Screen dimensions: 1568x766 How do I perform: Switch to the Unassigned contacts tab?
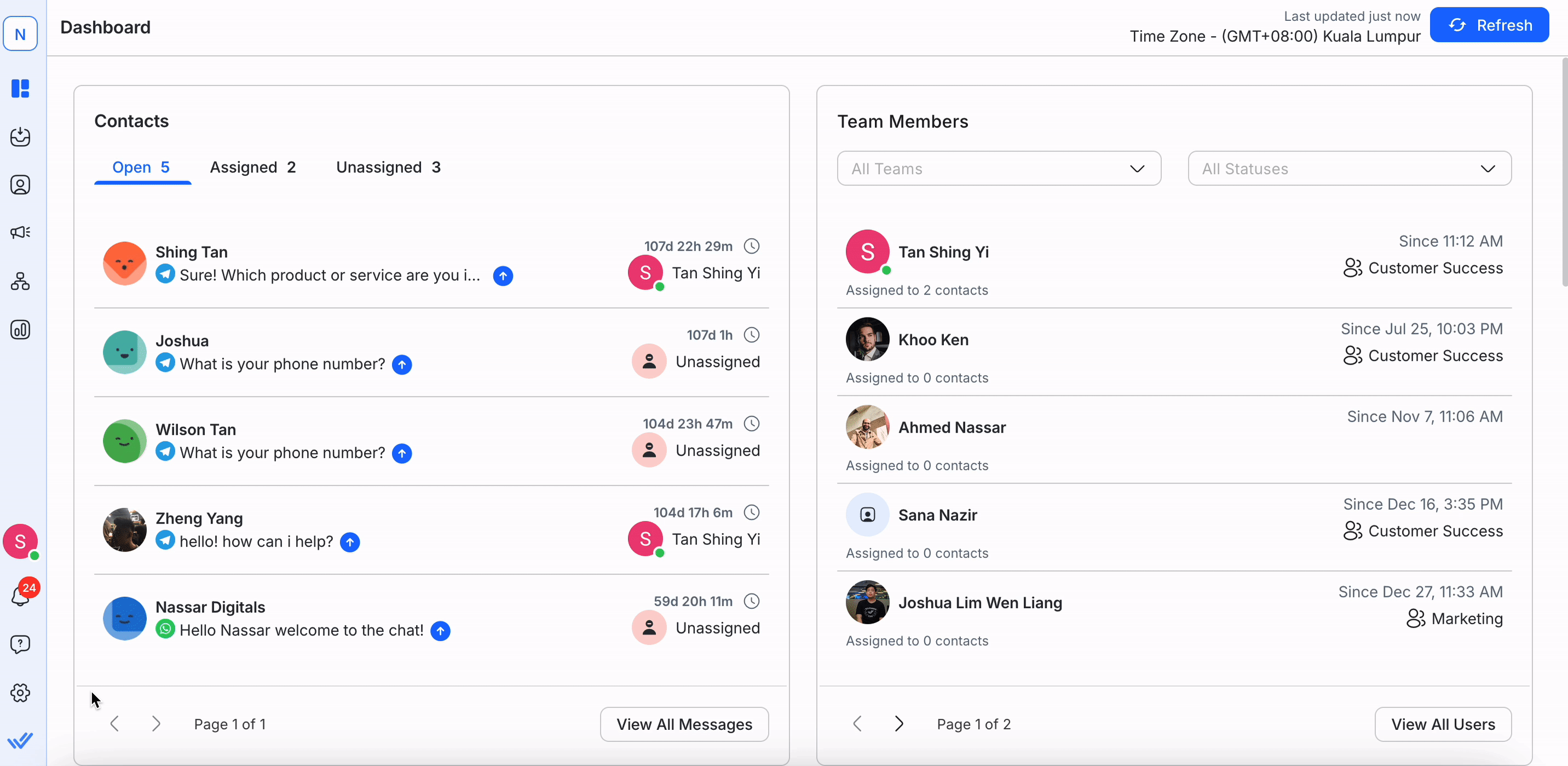[x=388, y=168]
